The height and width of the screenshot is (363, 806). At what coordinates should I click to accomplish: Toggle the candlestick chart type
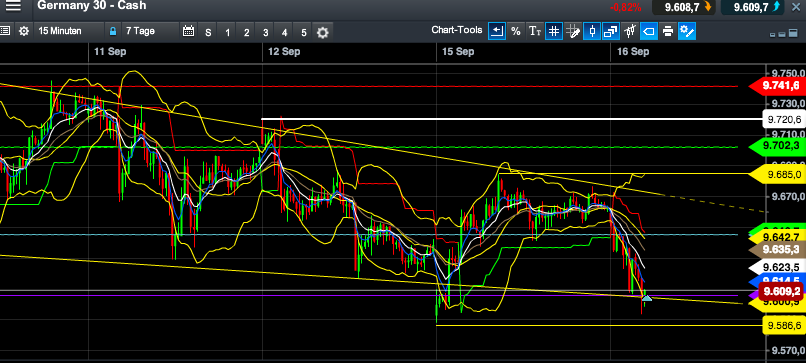(592, 31)
